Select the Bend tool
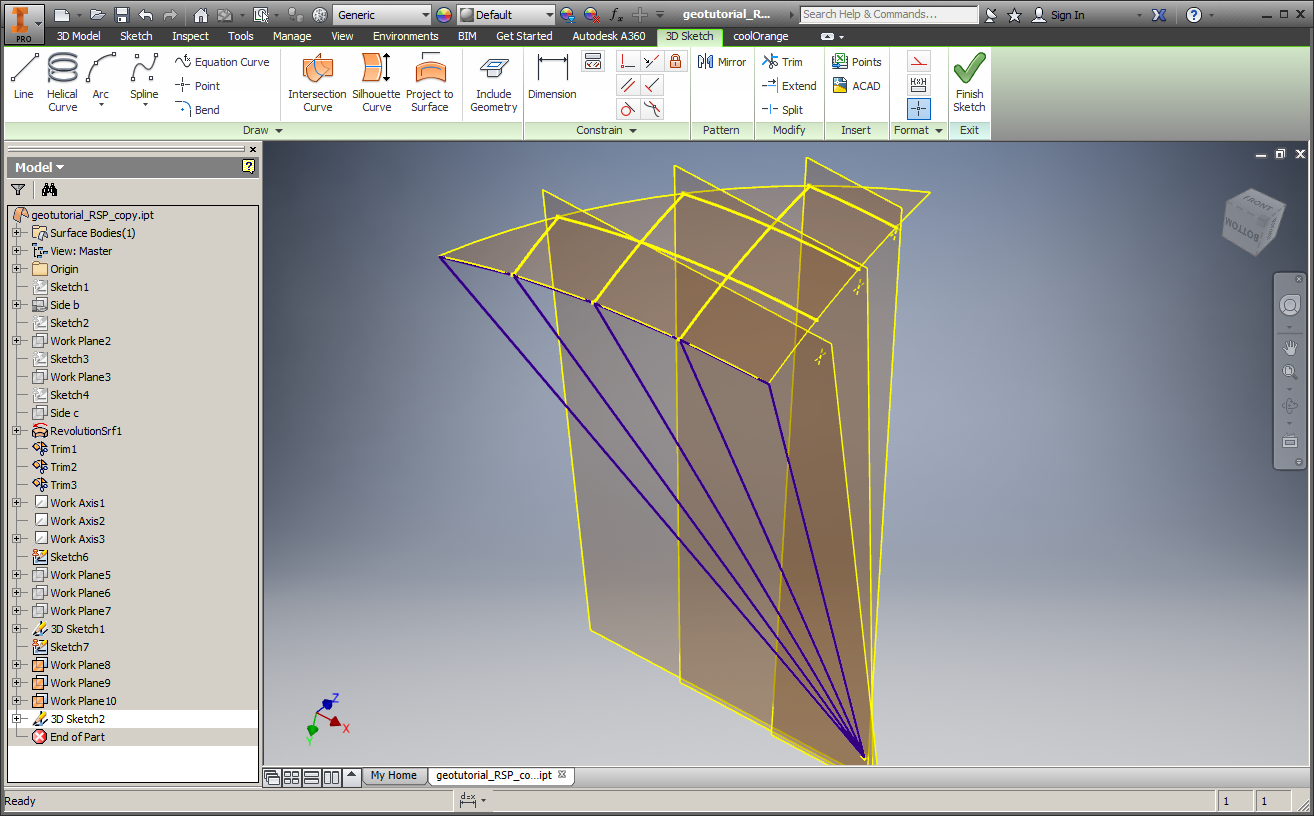This screenshot has height=816, width=1314. [x=198, y=110]
